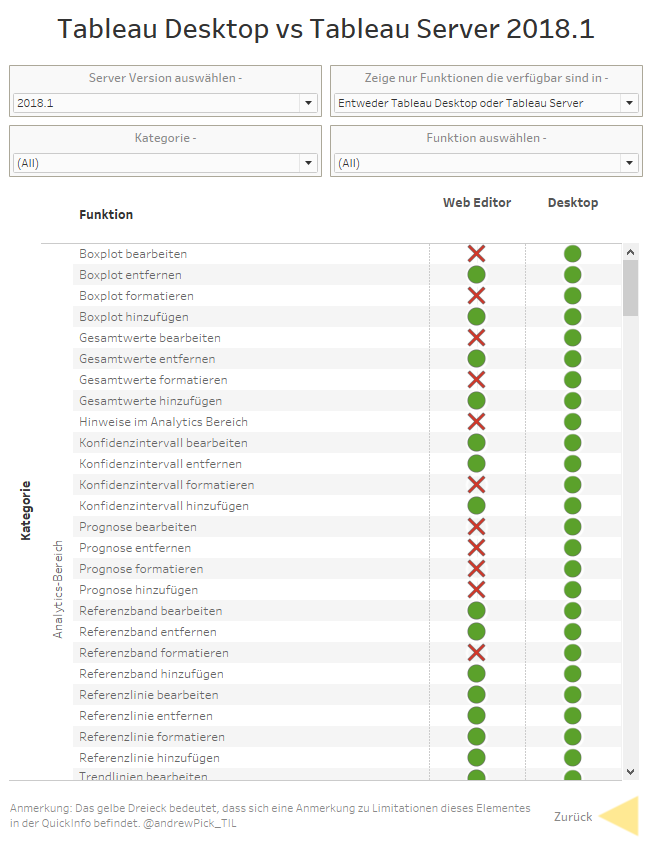The height and width of the screenshot is (860, 650).
Task: Click Desktop green dot for Prognose hinzufügen
Action: tap(573, 590)
